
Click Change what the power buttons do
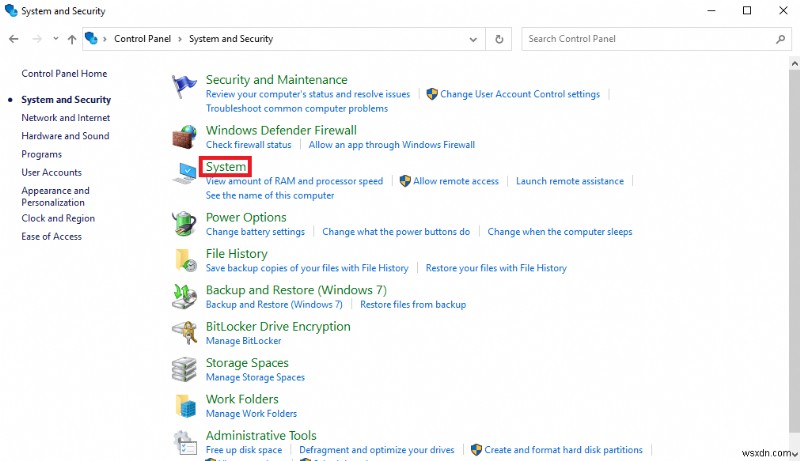pyautogui.click(x=396, y=232)
